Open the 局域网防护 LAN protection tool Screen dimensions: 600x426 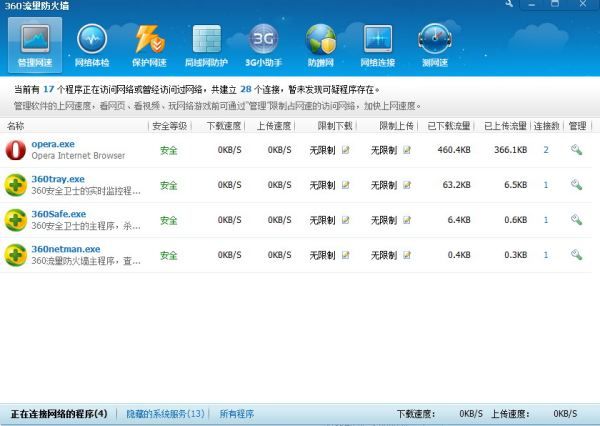click(206, 45)
